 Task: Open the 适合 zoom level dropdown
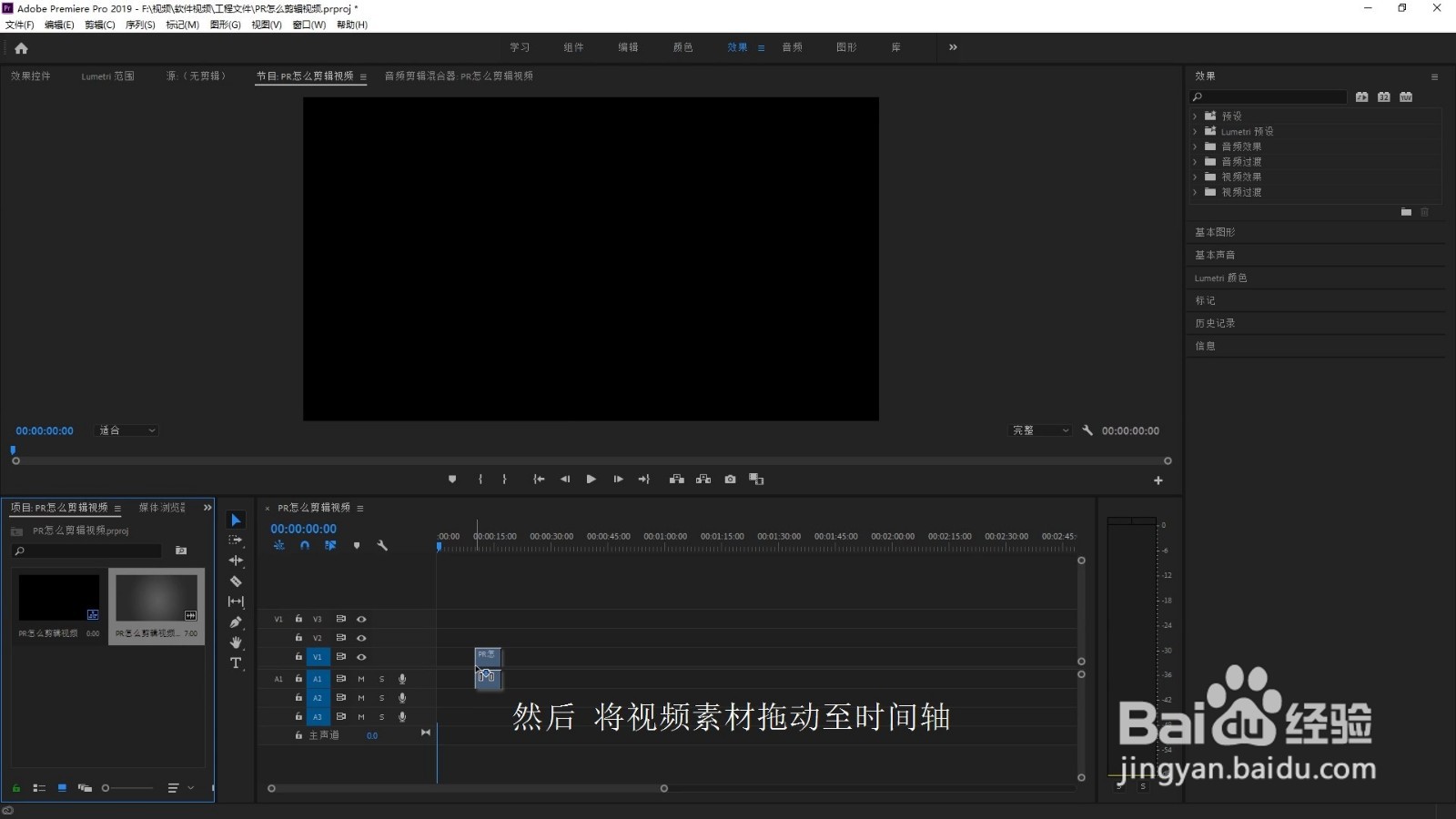(x=126, y=430)
